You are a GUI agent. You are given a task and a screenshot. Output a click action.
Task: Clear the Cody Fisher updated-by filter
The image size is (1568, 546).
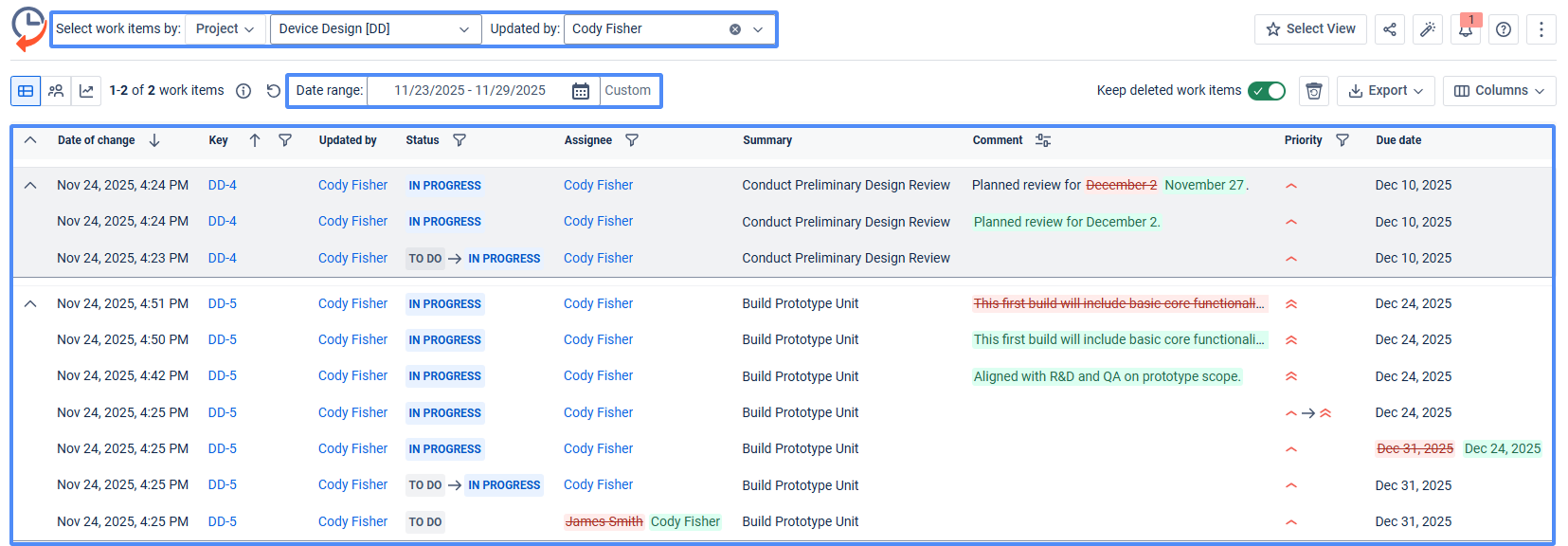(x=735, y=29)
